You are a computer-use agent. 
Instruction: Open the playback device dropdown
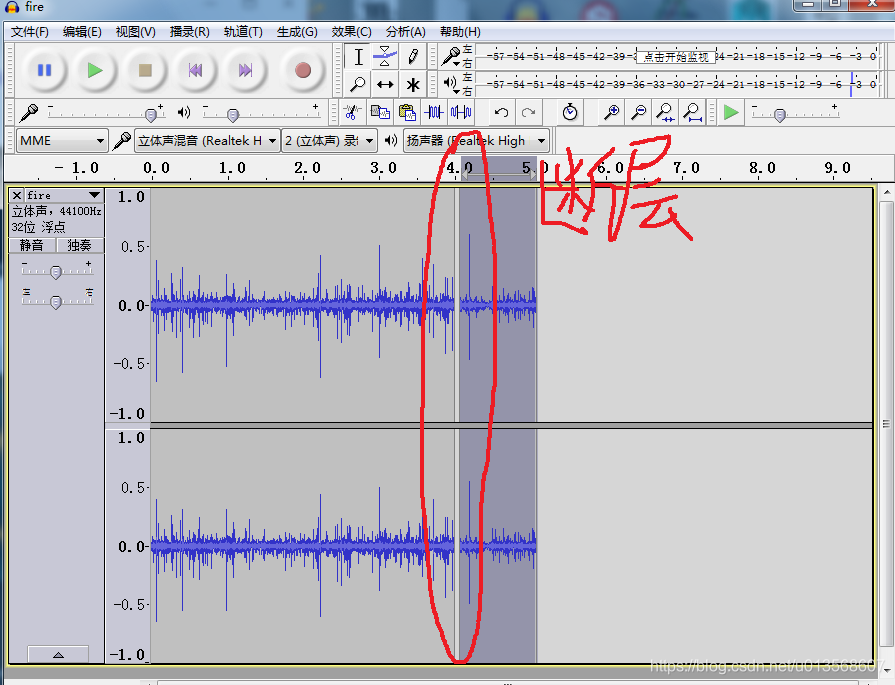click(x=476, y=140)
